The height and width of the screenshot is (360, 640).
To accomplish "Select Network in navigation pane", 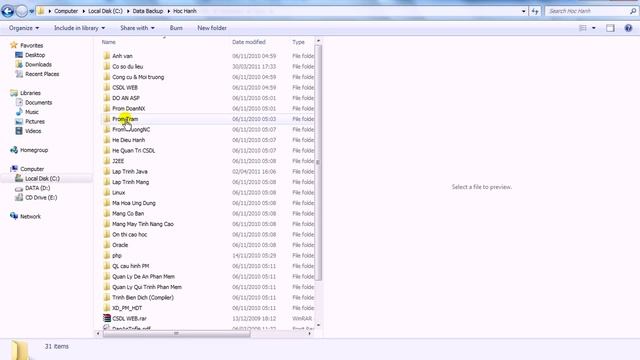I will [30, 216].
